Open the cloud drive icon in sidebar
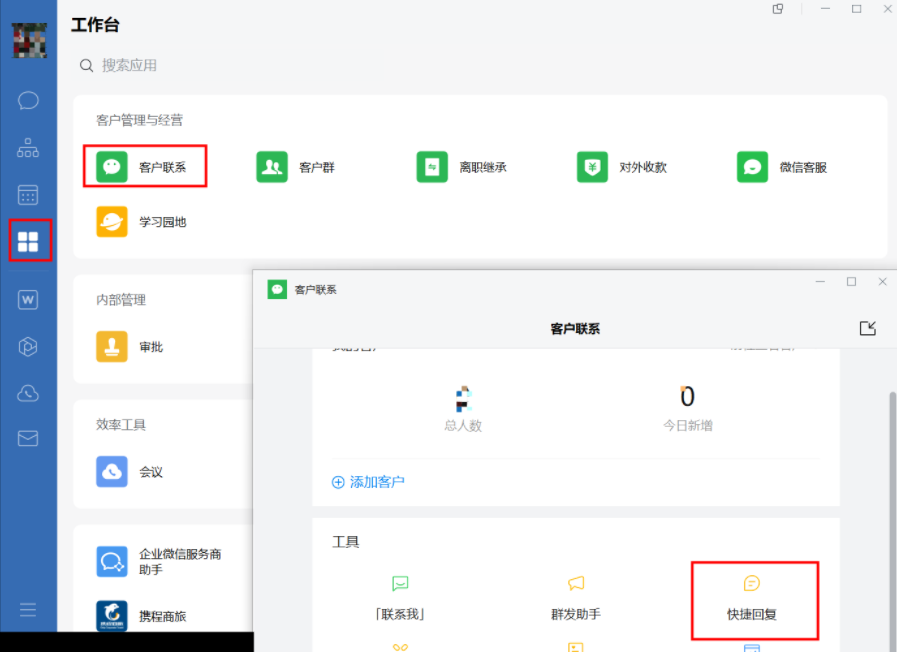897x653 pixels. coord(28,394)
